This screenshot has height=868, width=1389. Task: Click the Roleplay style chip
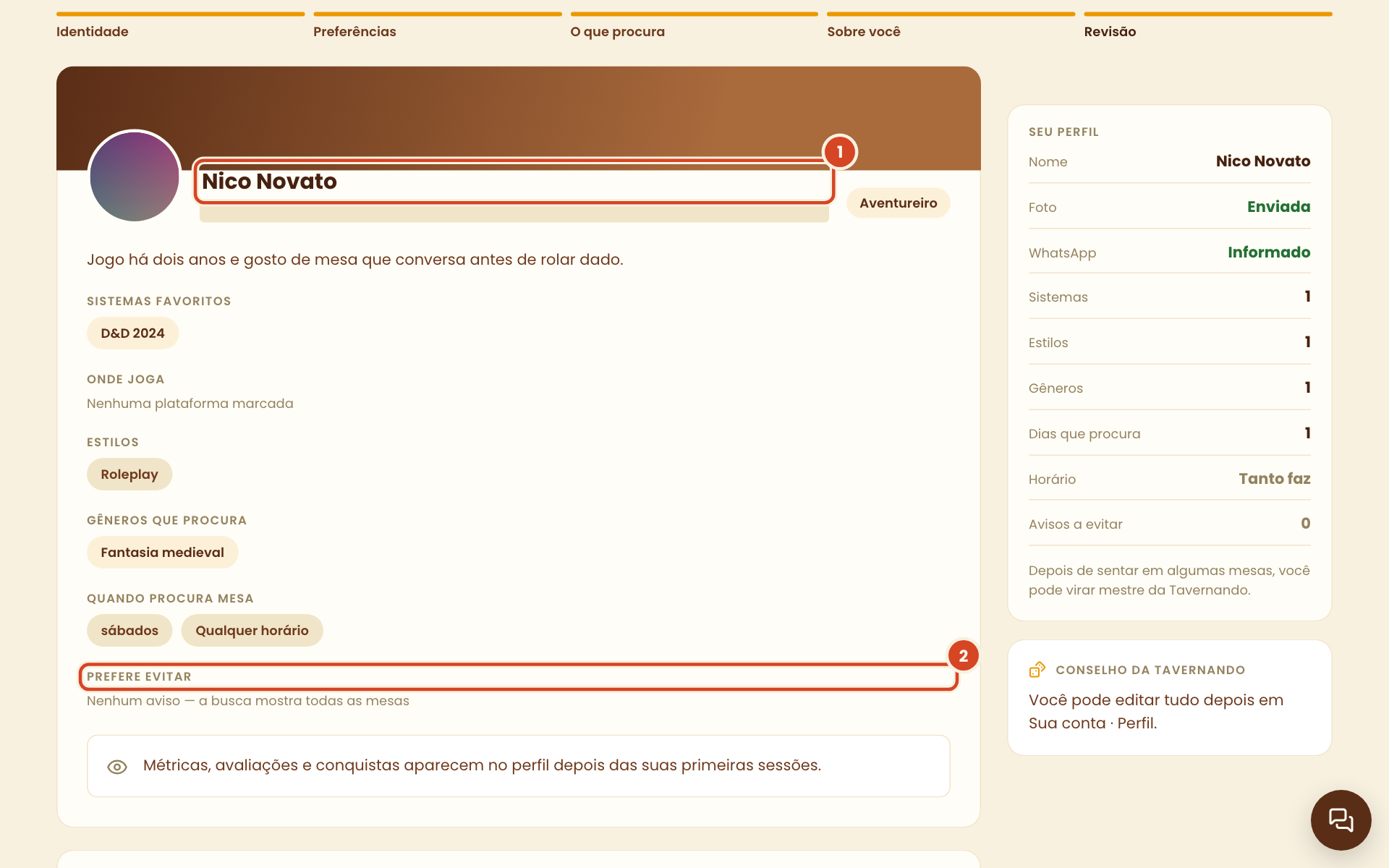pos(129,475)
